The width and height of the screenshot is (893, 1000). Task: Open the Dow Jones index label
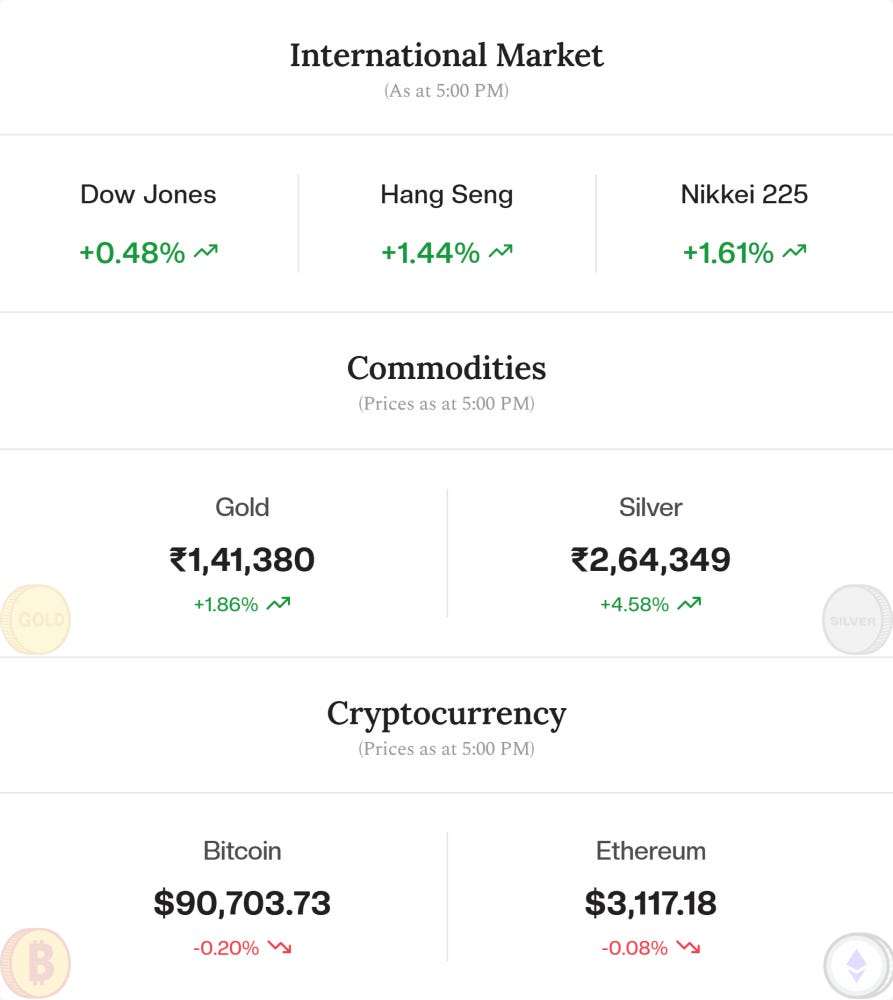[148, 194]
